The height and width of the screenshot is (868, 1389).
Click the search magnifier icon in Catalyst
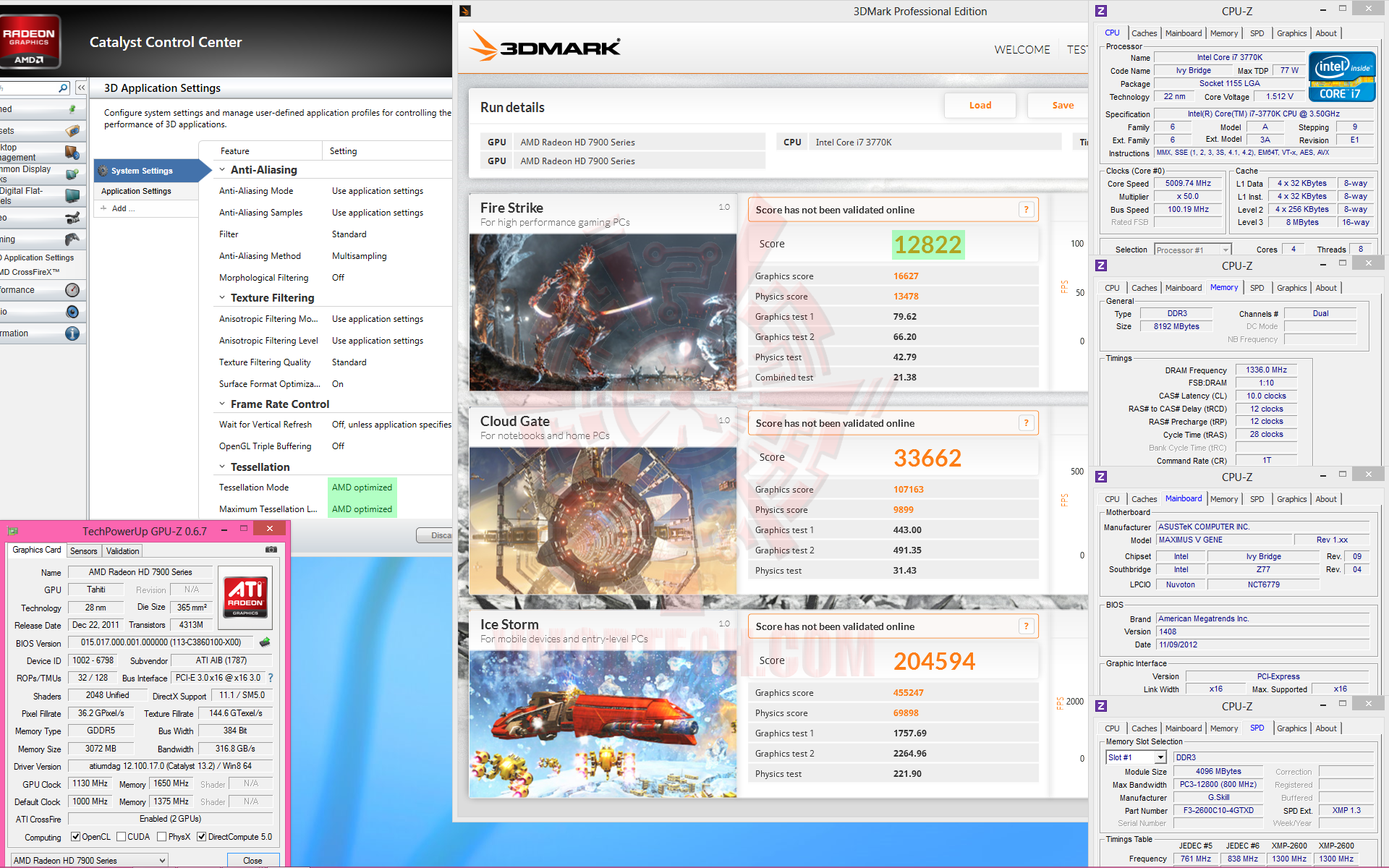(x=63, y=88)
